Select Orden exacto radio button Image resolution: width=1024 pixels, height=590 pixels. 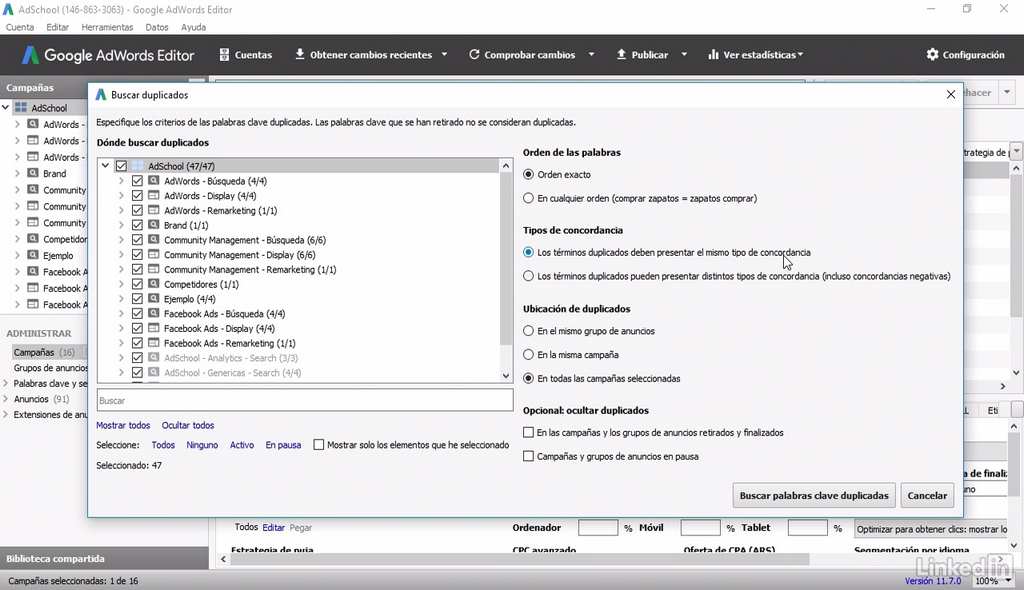point(528,174)
